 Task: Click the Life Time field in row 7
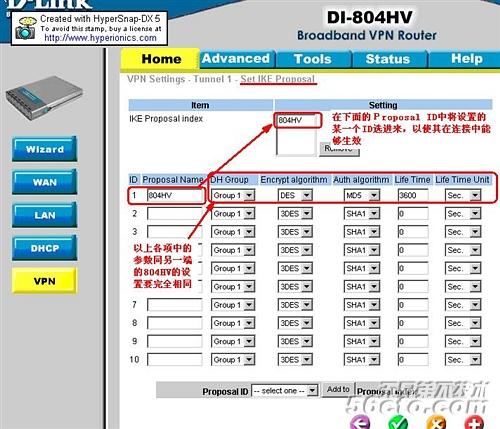tap(413, 305)
